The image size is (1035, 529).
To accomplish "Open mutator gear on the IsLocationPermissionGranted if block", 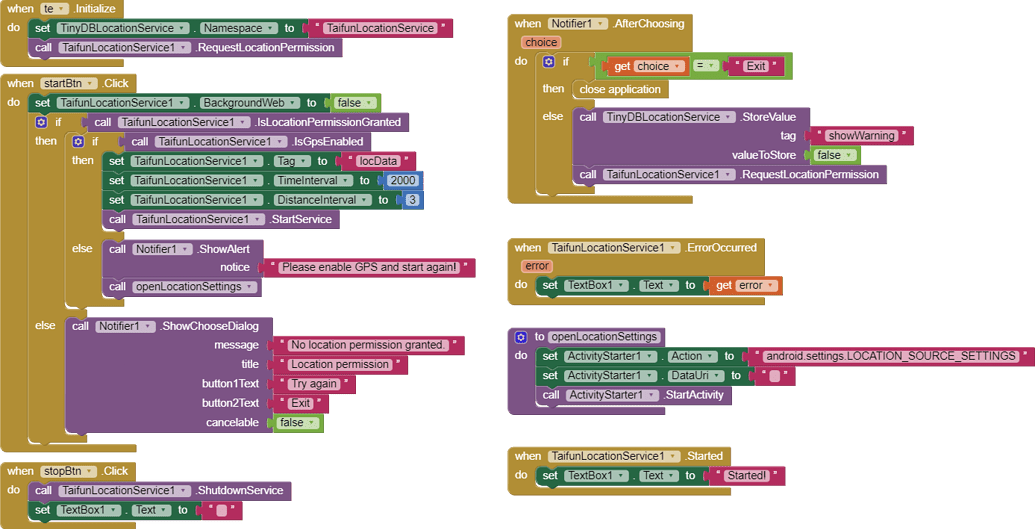I will coord(42,122).
